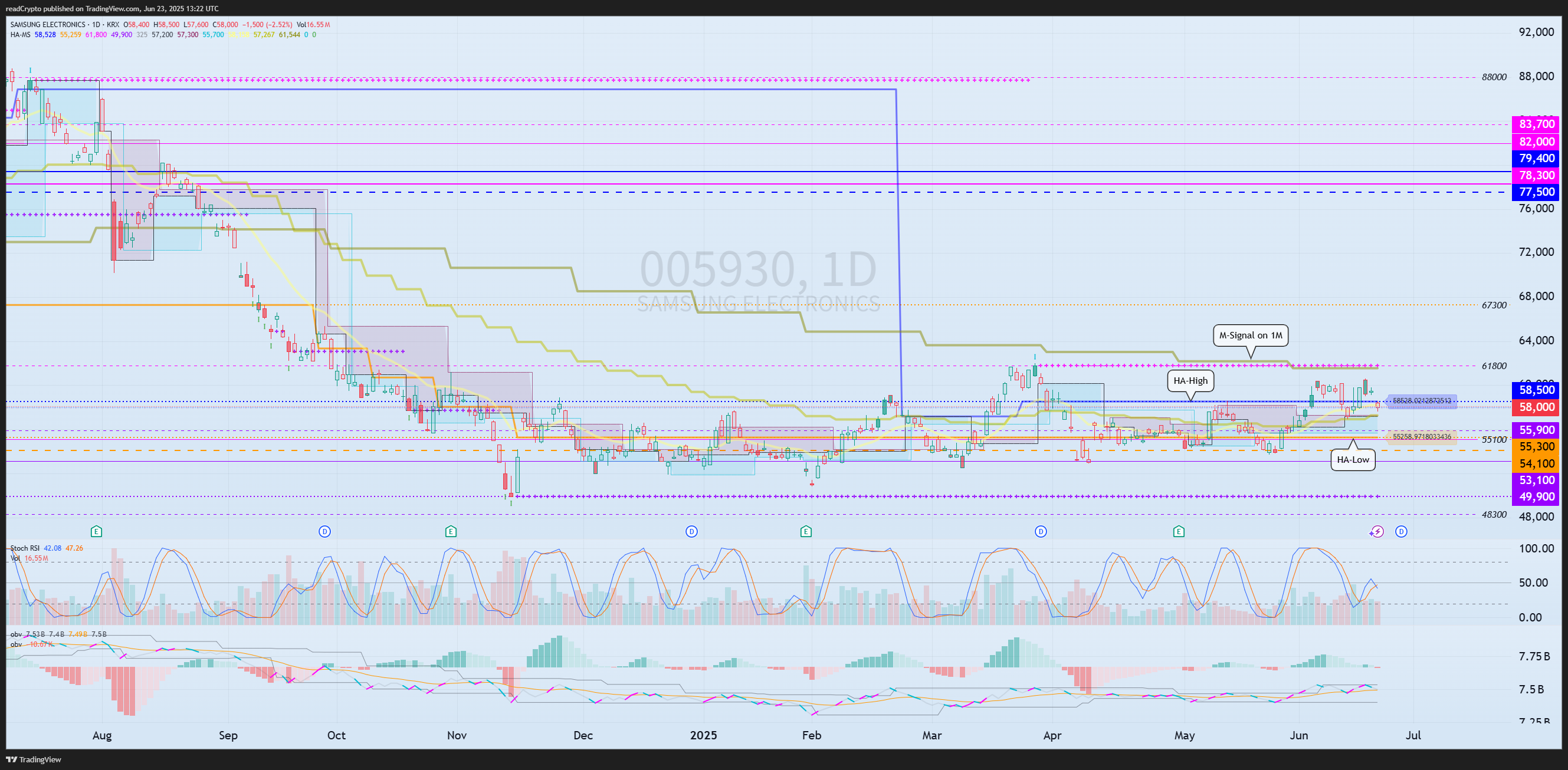Image resolution: width=1568 pixels, height=770 pixels.
Task: Select the HA-High callout label
Action: [1190, 381]
